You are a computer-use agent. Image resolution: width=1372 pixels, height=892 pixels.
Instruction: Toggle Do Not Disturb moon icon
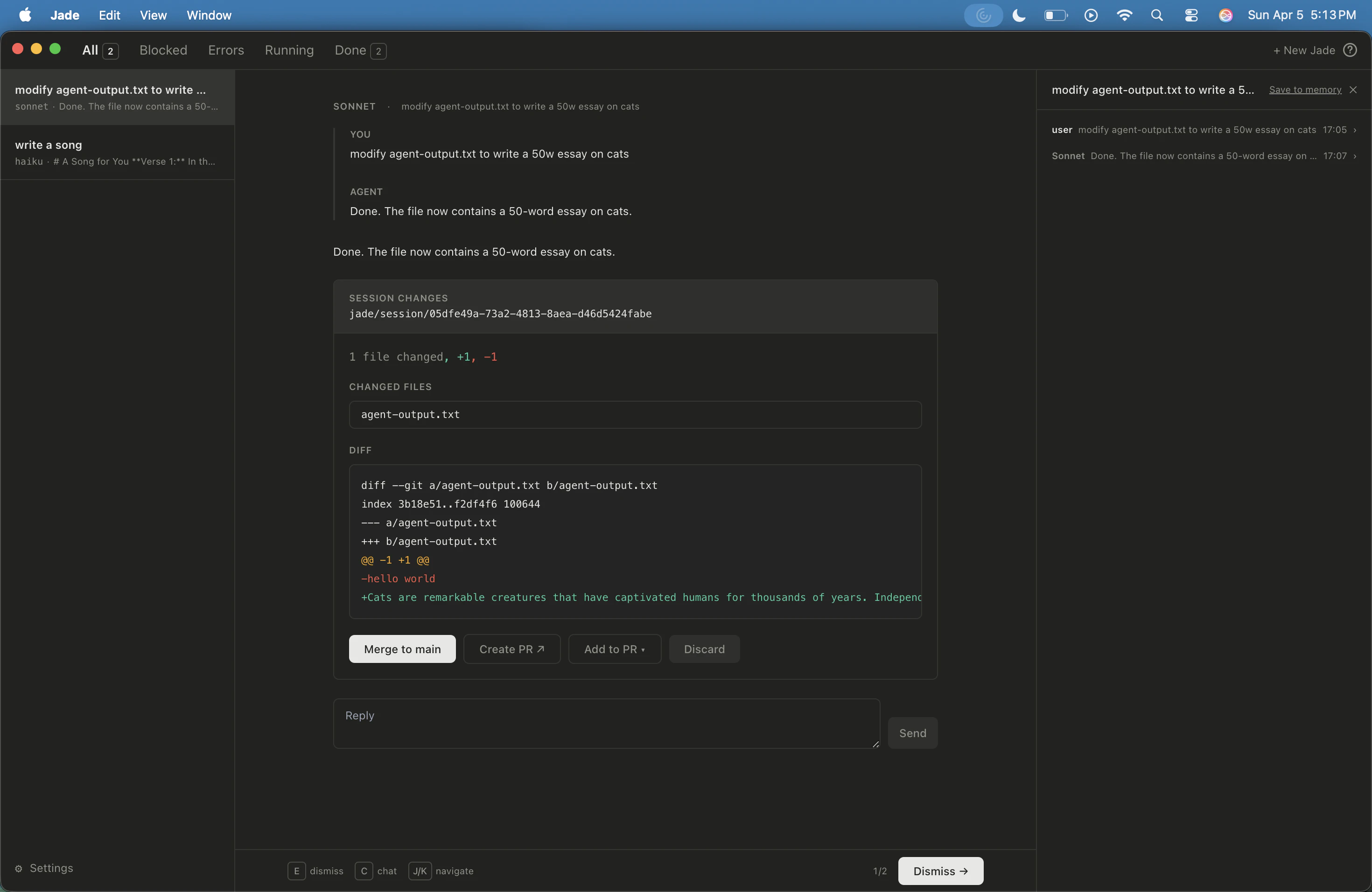point(1019,15)
